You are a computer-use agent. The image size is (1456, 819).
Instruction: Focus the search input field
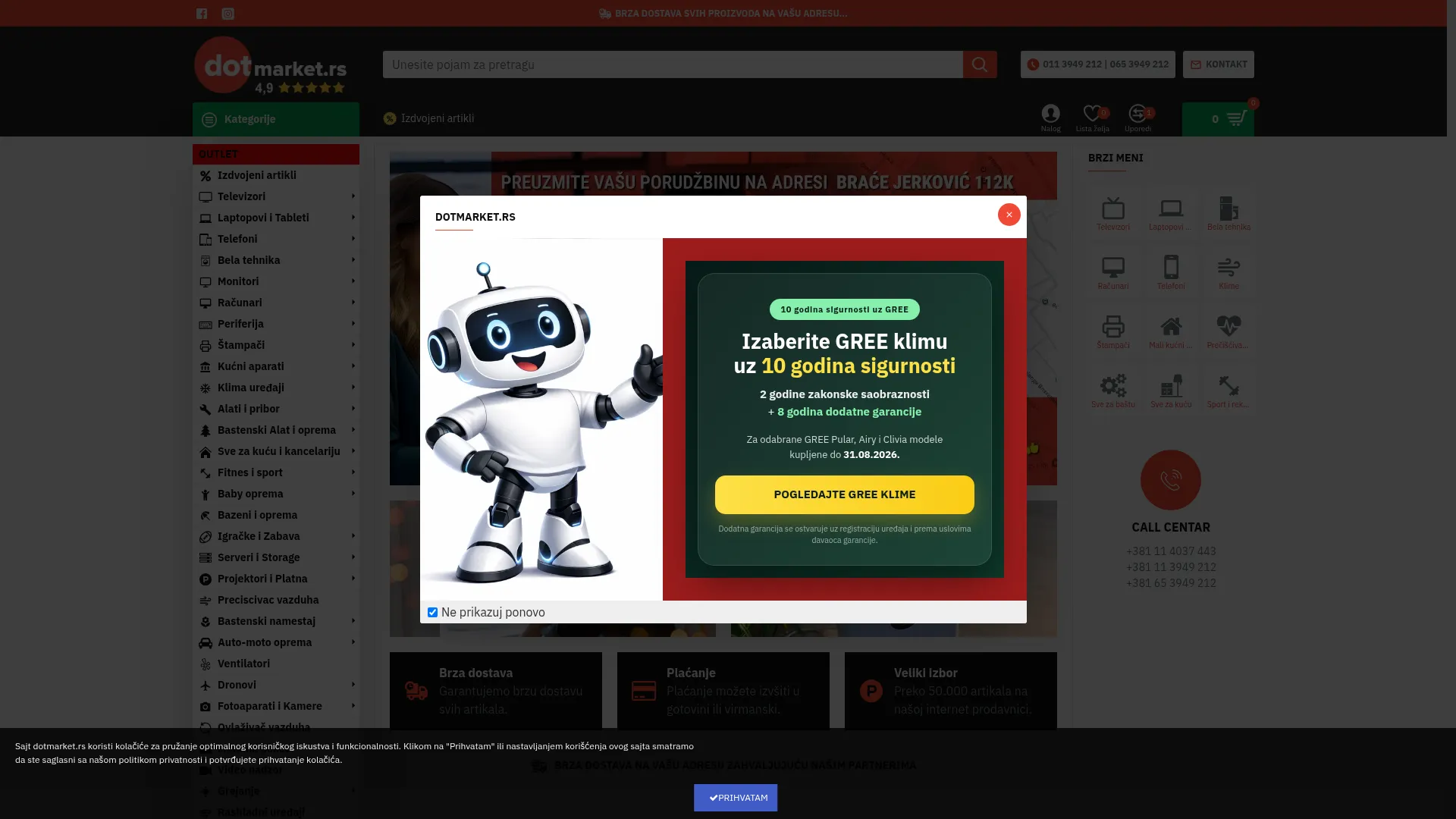click(673, 64)
